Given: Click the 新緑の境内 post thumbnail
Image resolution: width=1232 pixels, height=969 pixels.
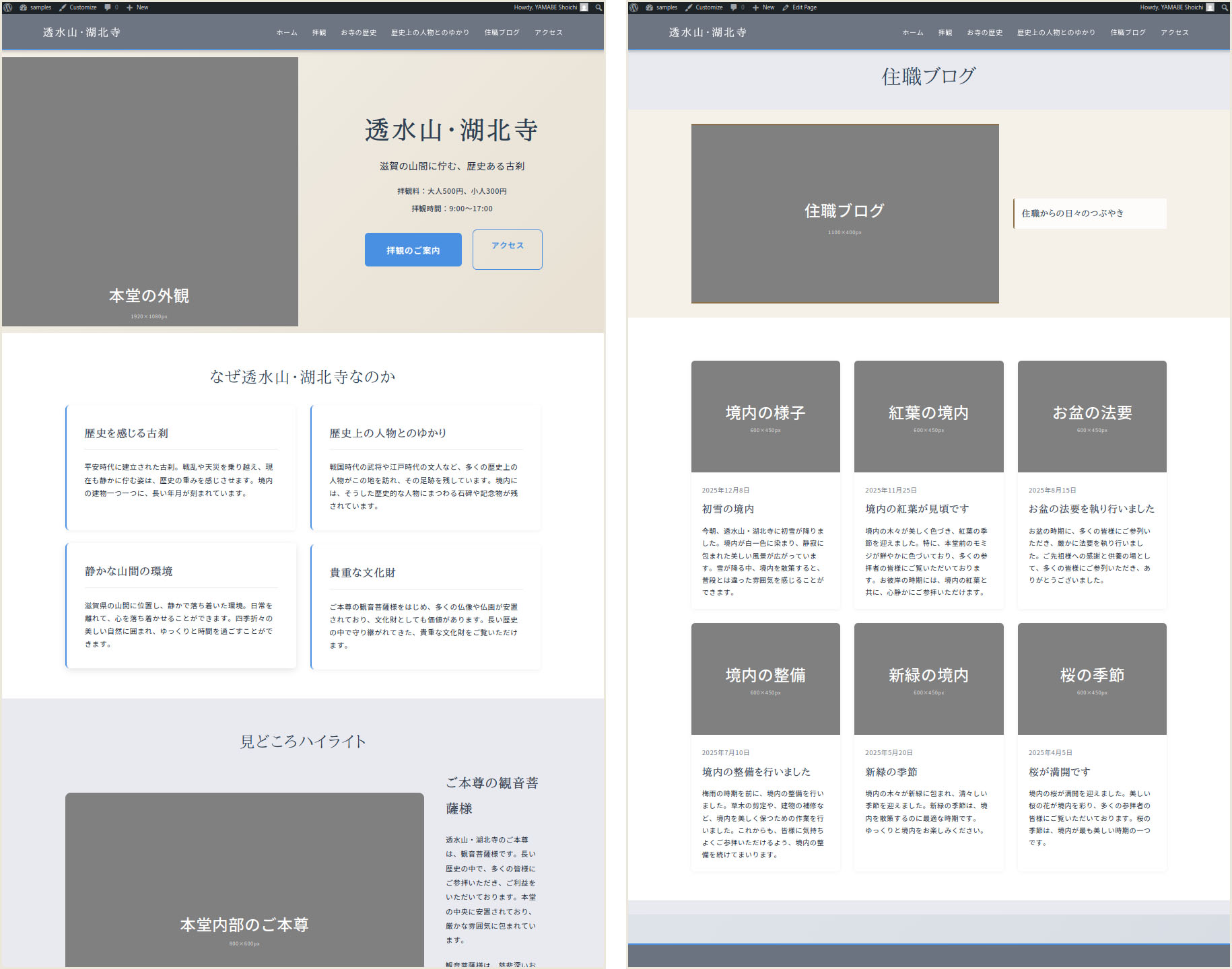Looking at the screenshot, I should tap(928, 678).
